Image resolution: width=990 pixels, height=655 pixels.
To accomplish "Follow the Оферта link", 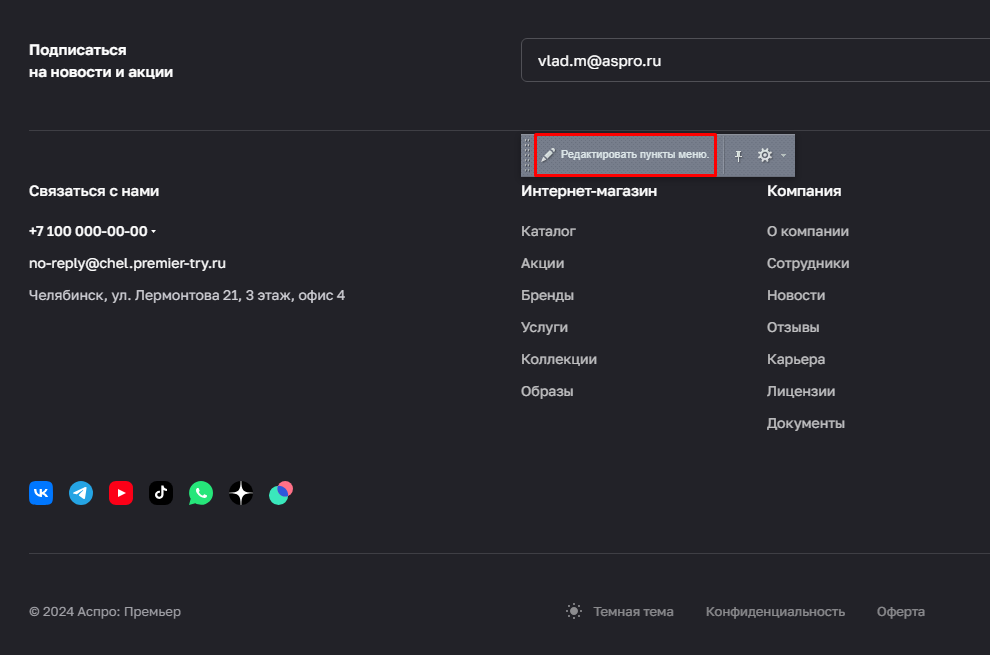I will [900, 611].
